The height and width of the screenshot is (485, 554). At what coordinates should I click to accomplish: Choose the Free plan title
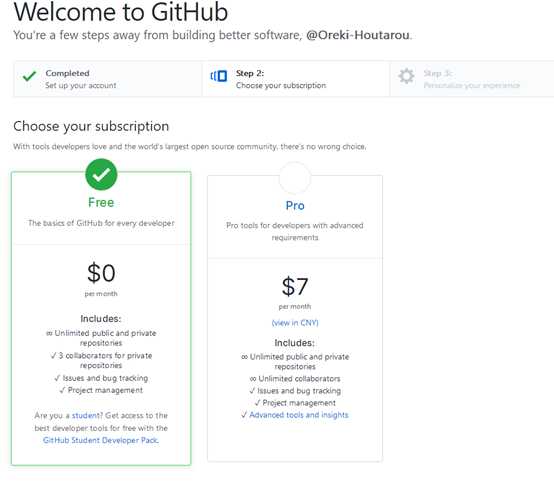pos(101,202)
